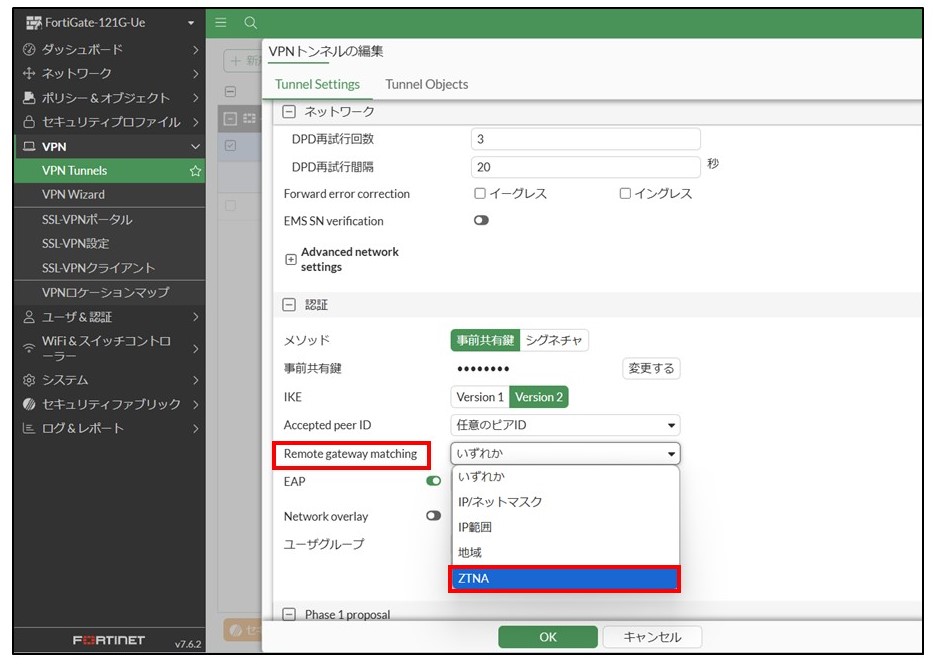Screen dimensions: 936x666
Task: Click the Log & Report icon
Action: pyautogui.click(x=29, y=428)
